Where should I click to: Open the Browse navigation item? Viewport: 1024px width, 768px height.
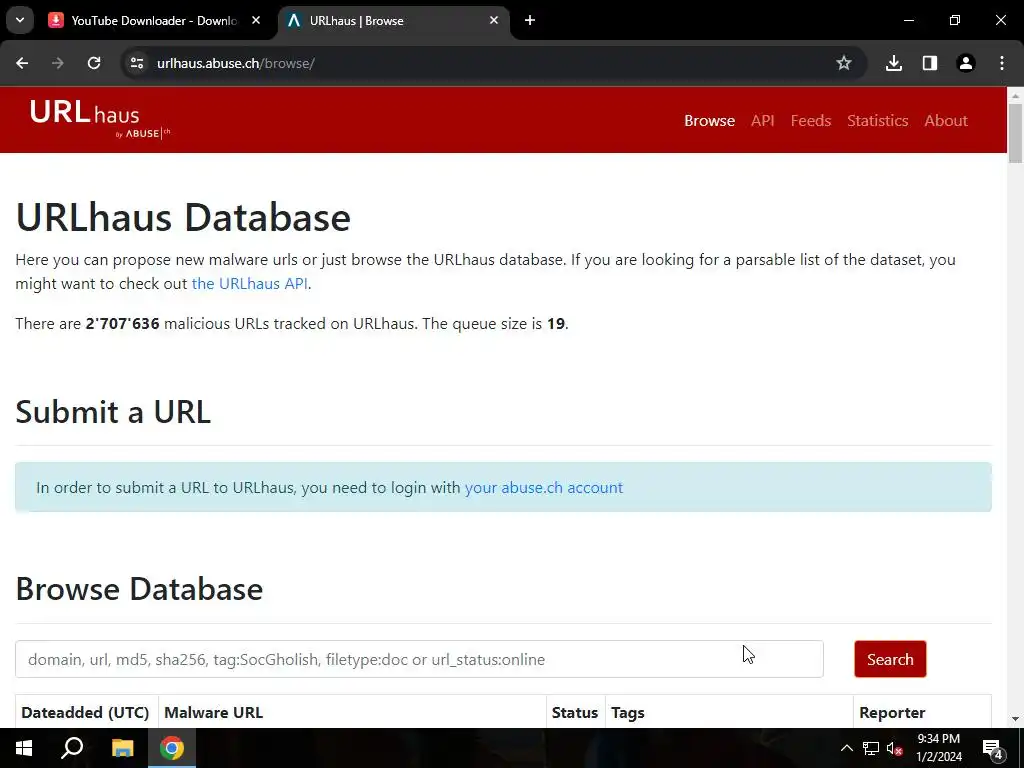pos(709,121)
